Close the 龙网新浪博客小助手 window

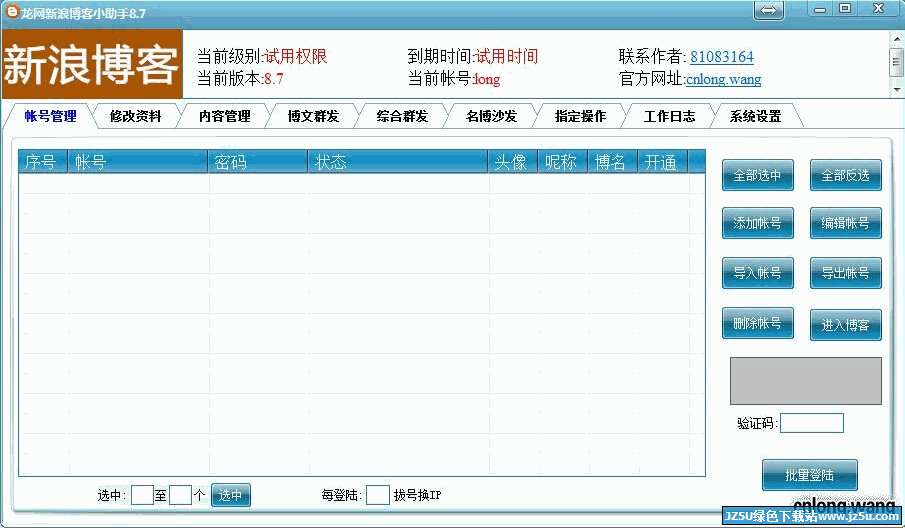click(878, 9)
